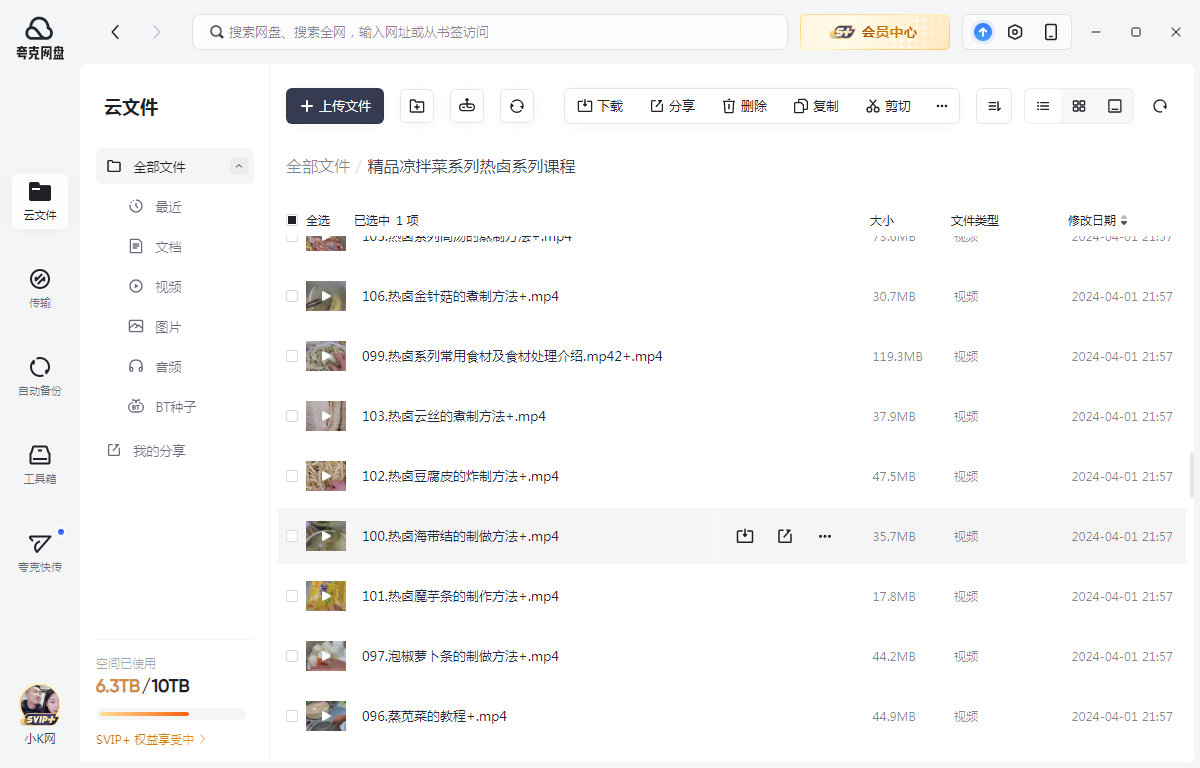Switch to grid view layout
Screen dimensions: 1200x768
click(1079, 106)
